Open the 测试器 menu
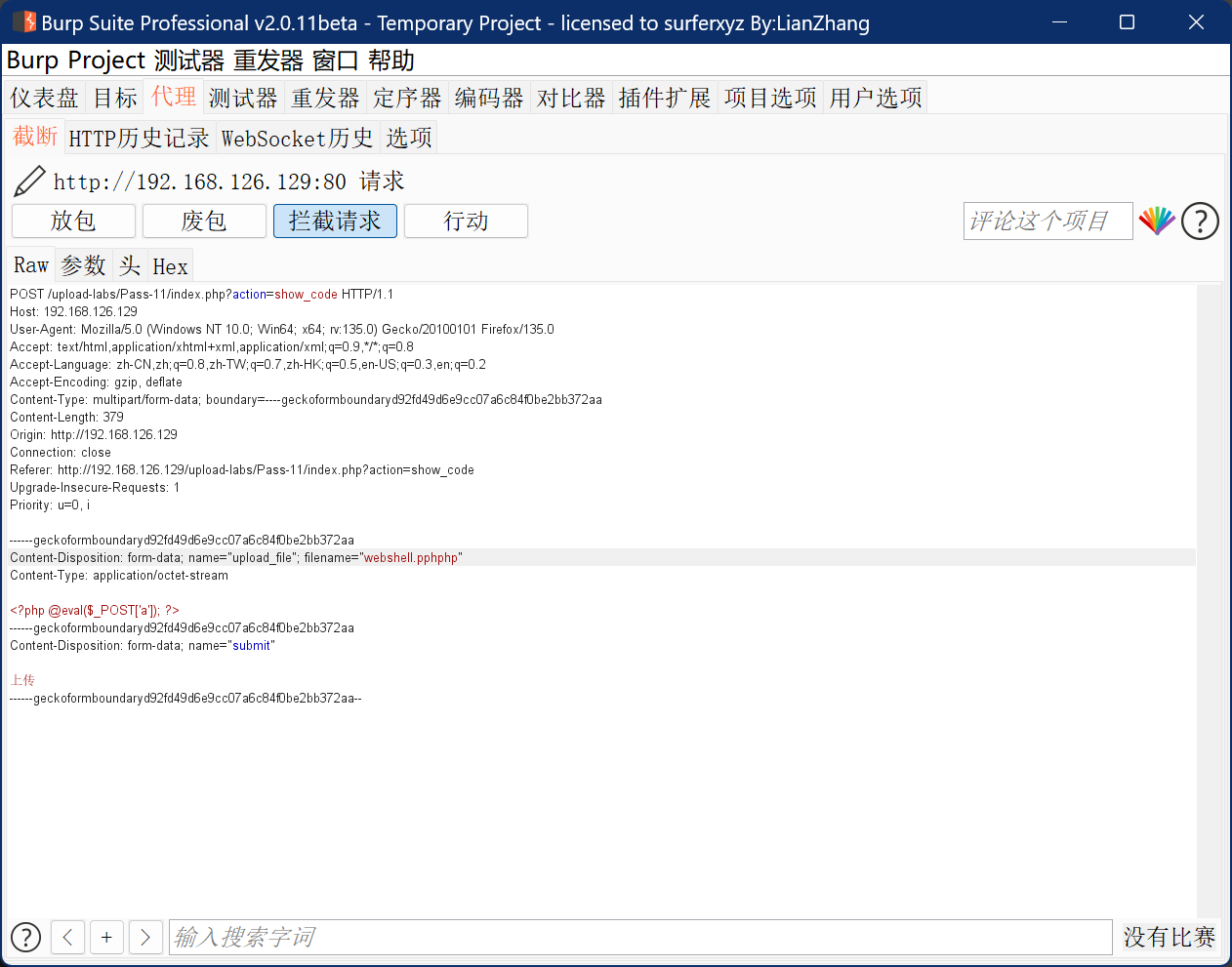The height and width of the screenshot is (967, 1232). [x=189, y=60]
